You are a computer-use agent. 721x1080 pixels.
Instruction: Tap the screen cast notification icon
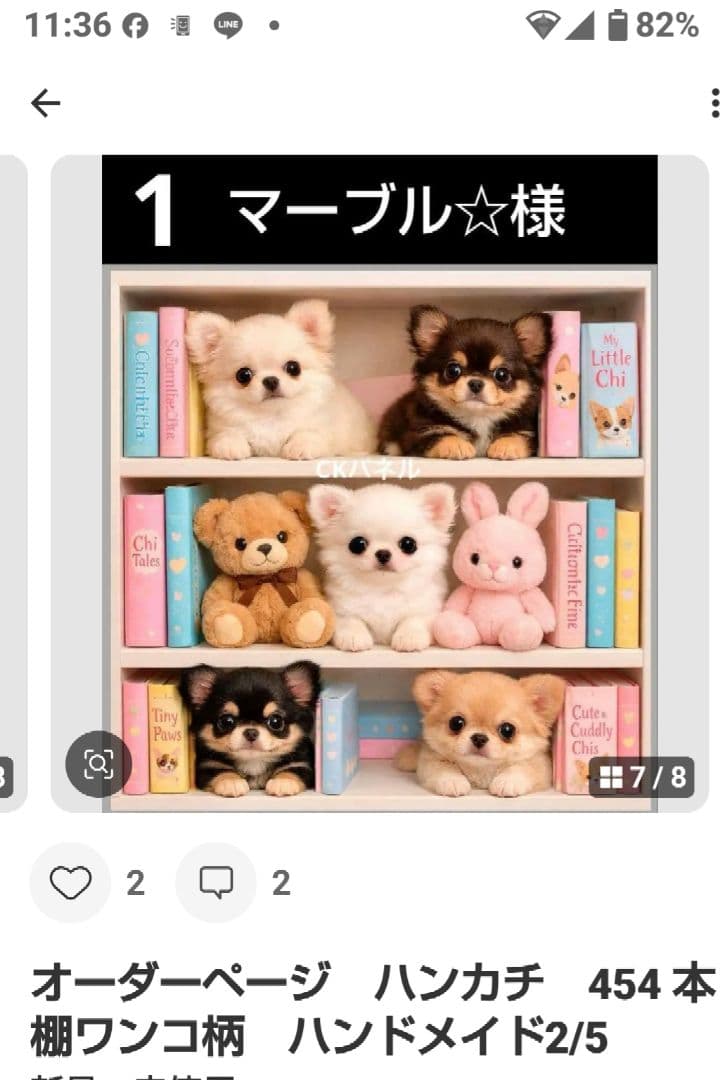[181, 26]
